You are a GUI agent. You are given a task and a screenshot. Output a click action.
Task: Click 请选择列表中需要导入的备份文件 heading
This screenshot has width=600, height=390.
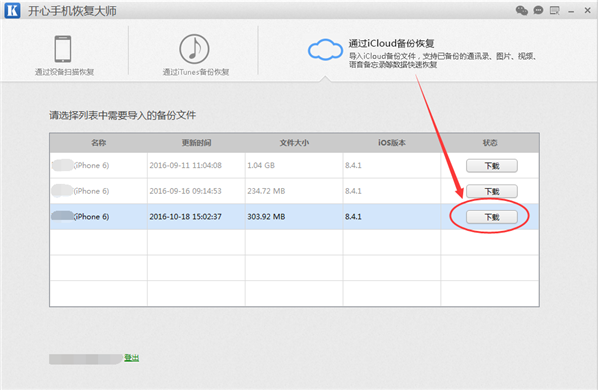(x=122, y=115)
